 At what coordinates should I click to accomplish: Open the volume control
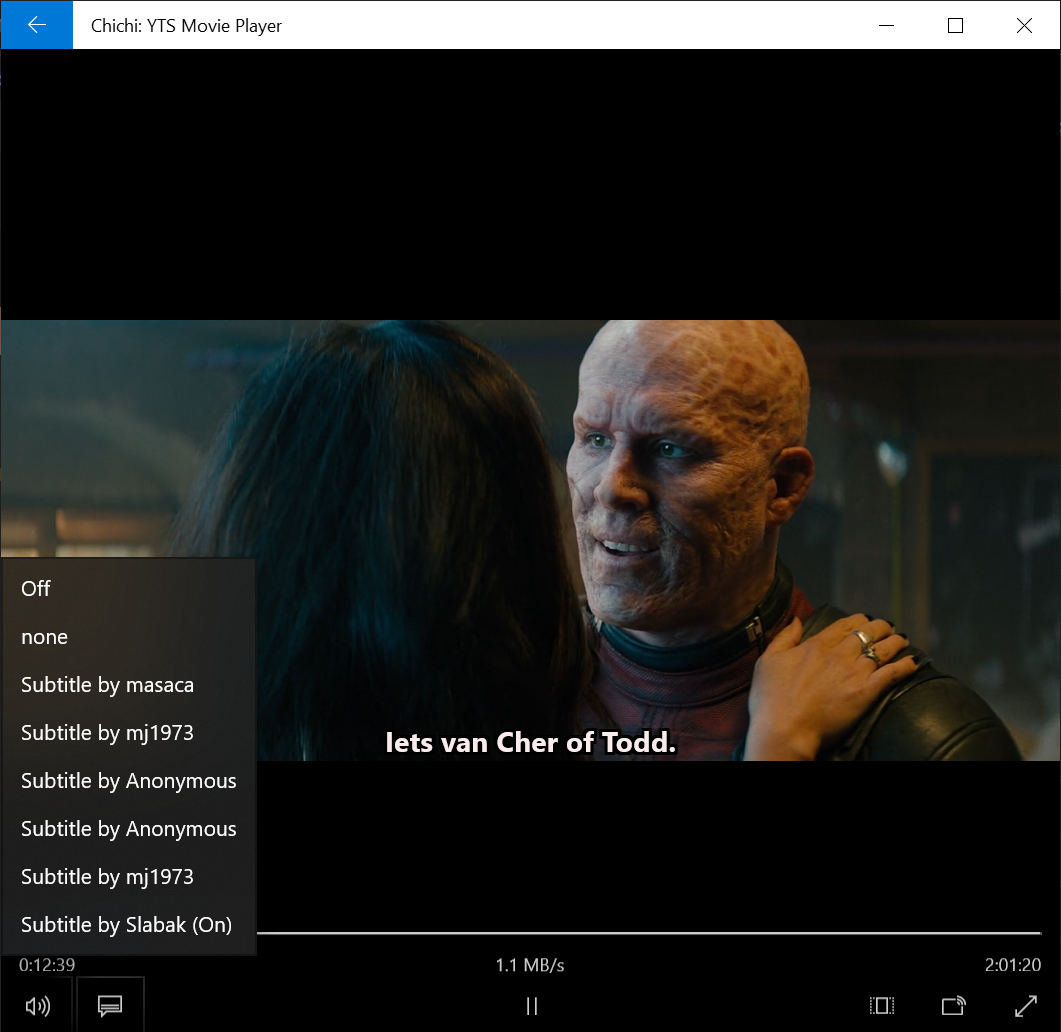[x=38, y=1006]
